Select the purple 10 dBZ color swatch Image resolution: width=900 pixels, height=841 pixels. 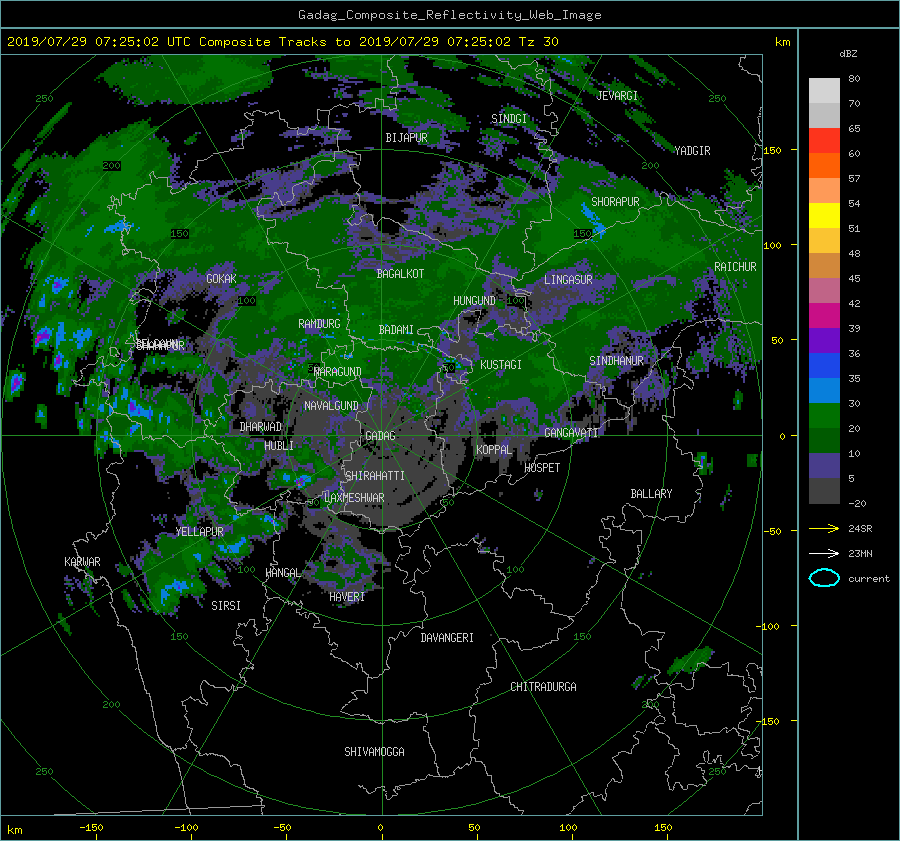824,465
